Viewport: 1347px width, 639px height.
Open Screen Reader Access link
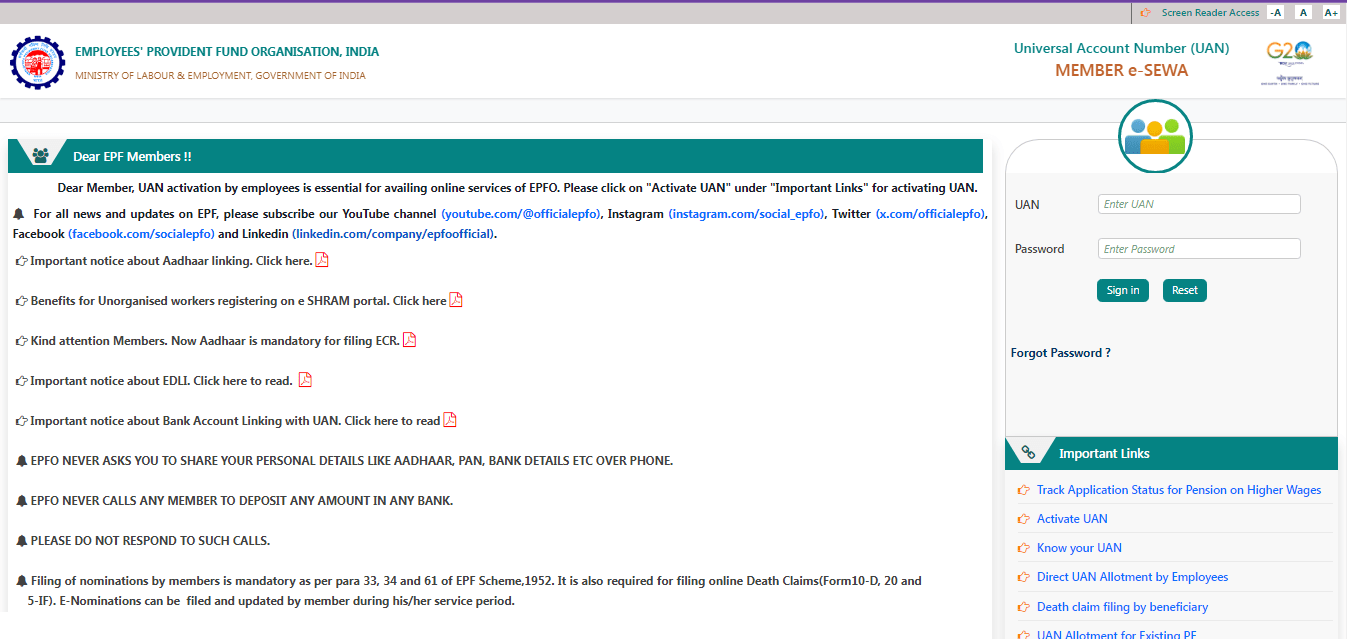[1210, 13]
